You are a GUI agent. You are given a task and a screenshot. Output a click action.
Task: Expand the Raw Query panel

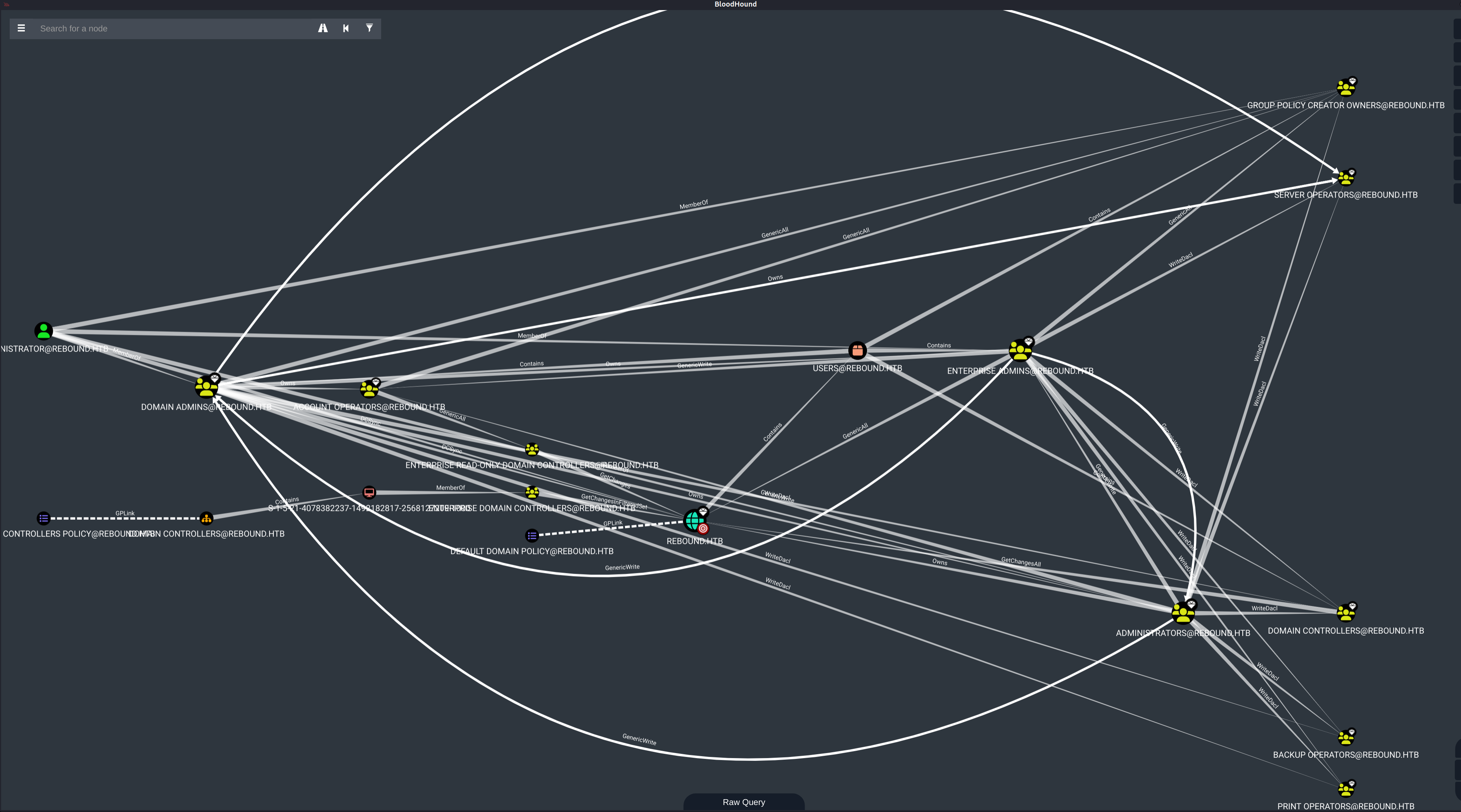pos(744,802)
